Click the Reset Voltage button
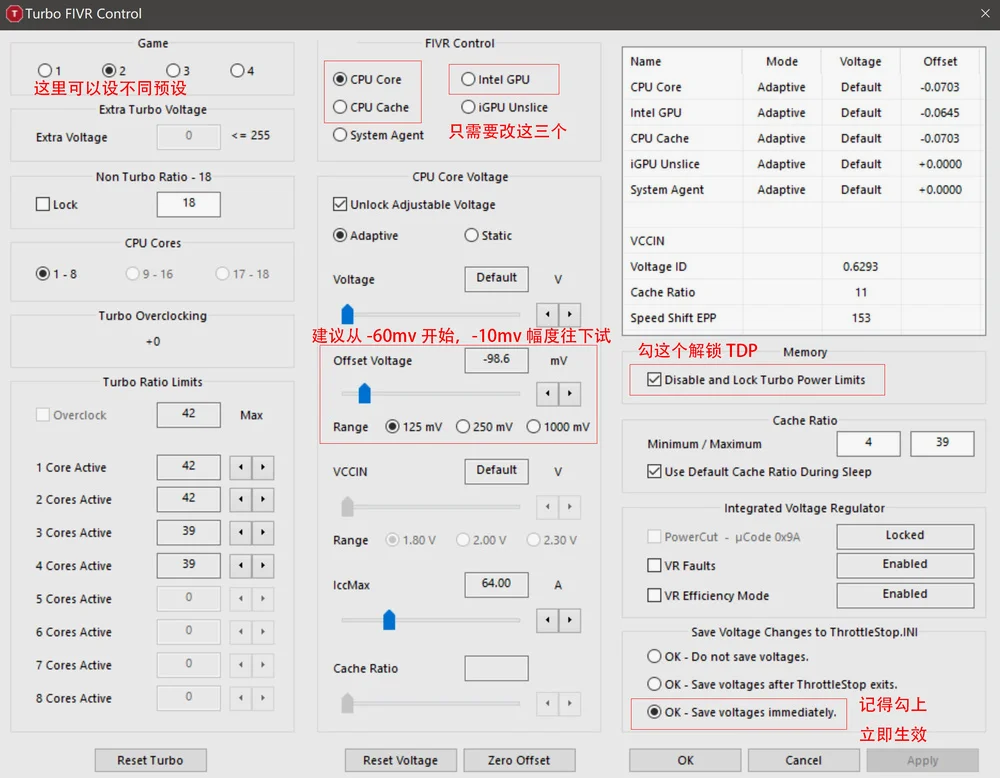 pos(401,760)
